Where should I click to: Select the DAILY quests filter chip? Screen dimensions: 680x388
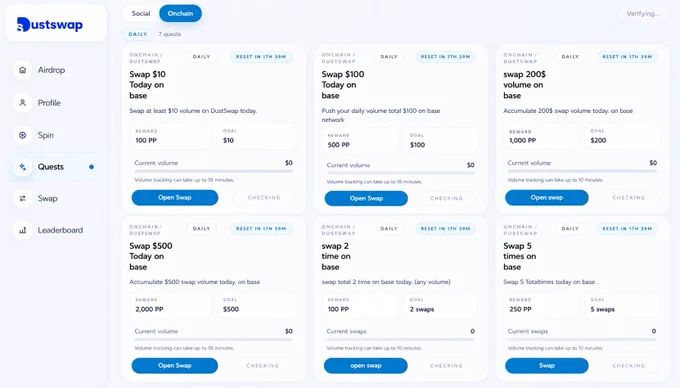(x=138, y=34)
